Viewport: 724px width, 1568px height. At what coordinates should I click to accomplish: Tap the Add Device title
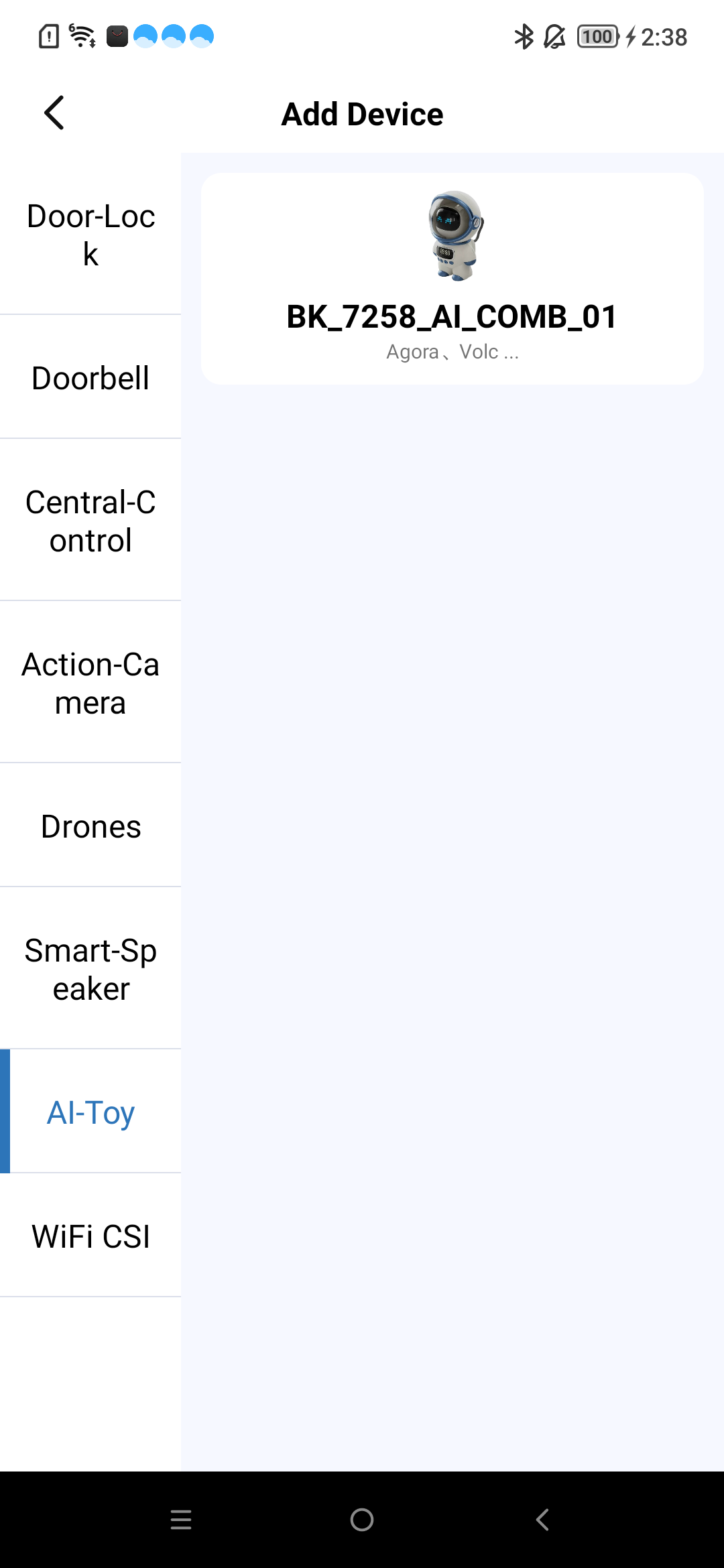coord(362,114)
